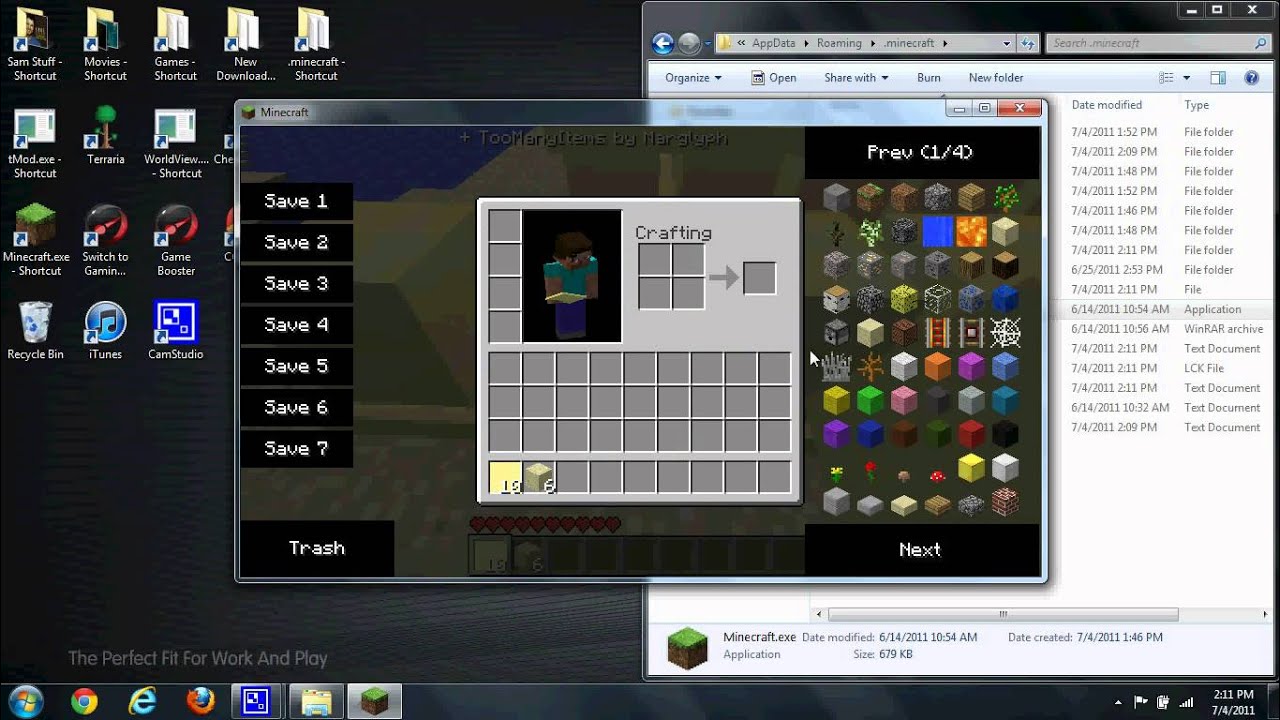Pick up the sand stack in hotbar
This screenshot has width=1280, height=720.
505,478
